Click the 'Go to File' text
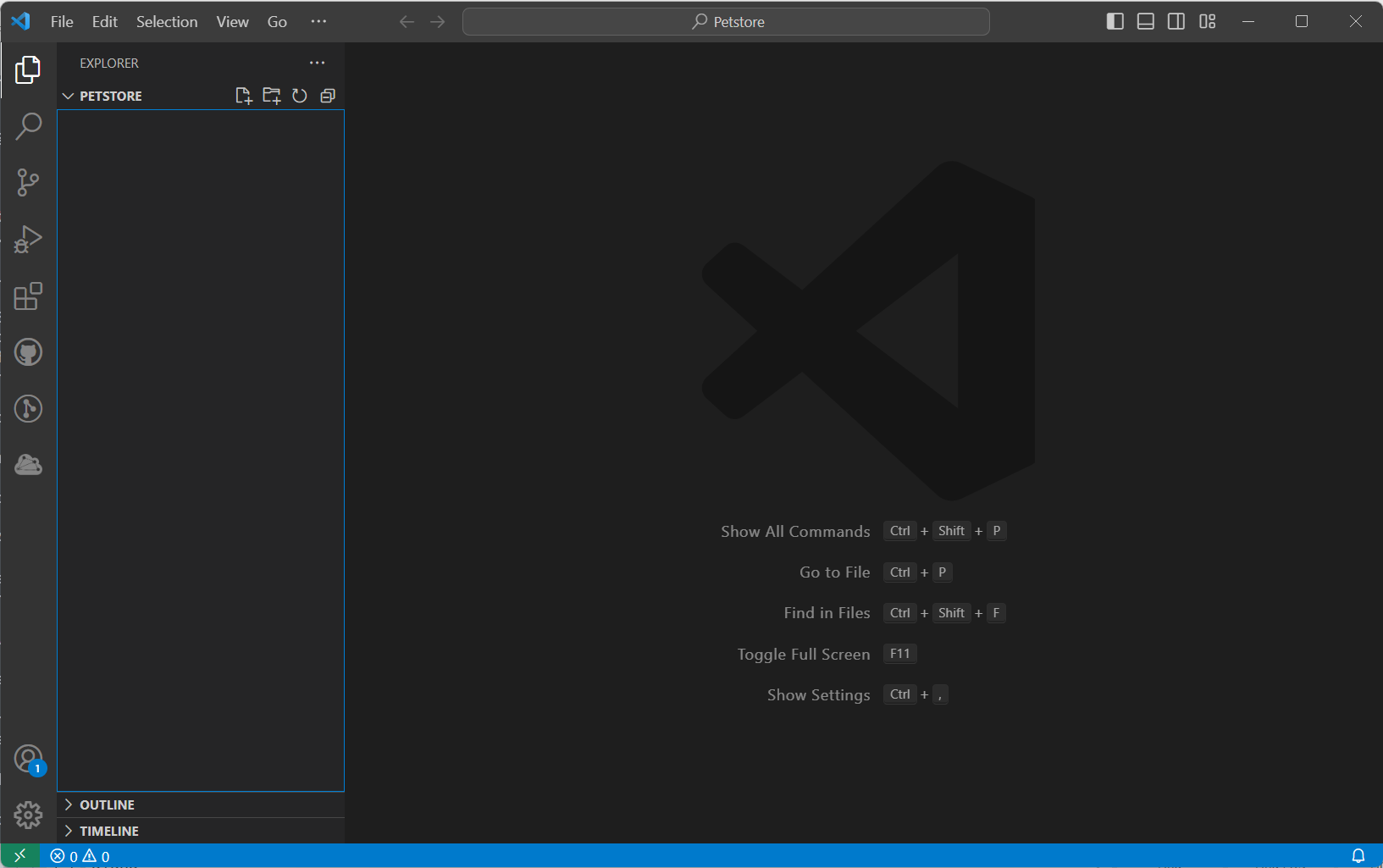This screenshot has height=868, width=1383. [x=835, y=572]
